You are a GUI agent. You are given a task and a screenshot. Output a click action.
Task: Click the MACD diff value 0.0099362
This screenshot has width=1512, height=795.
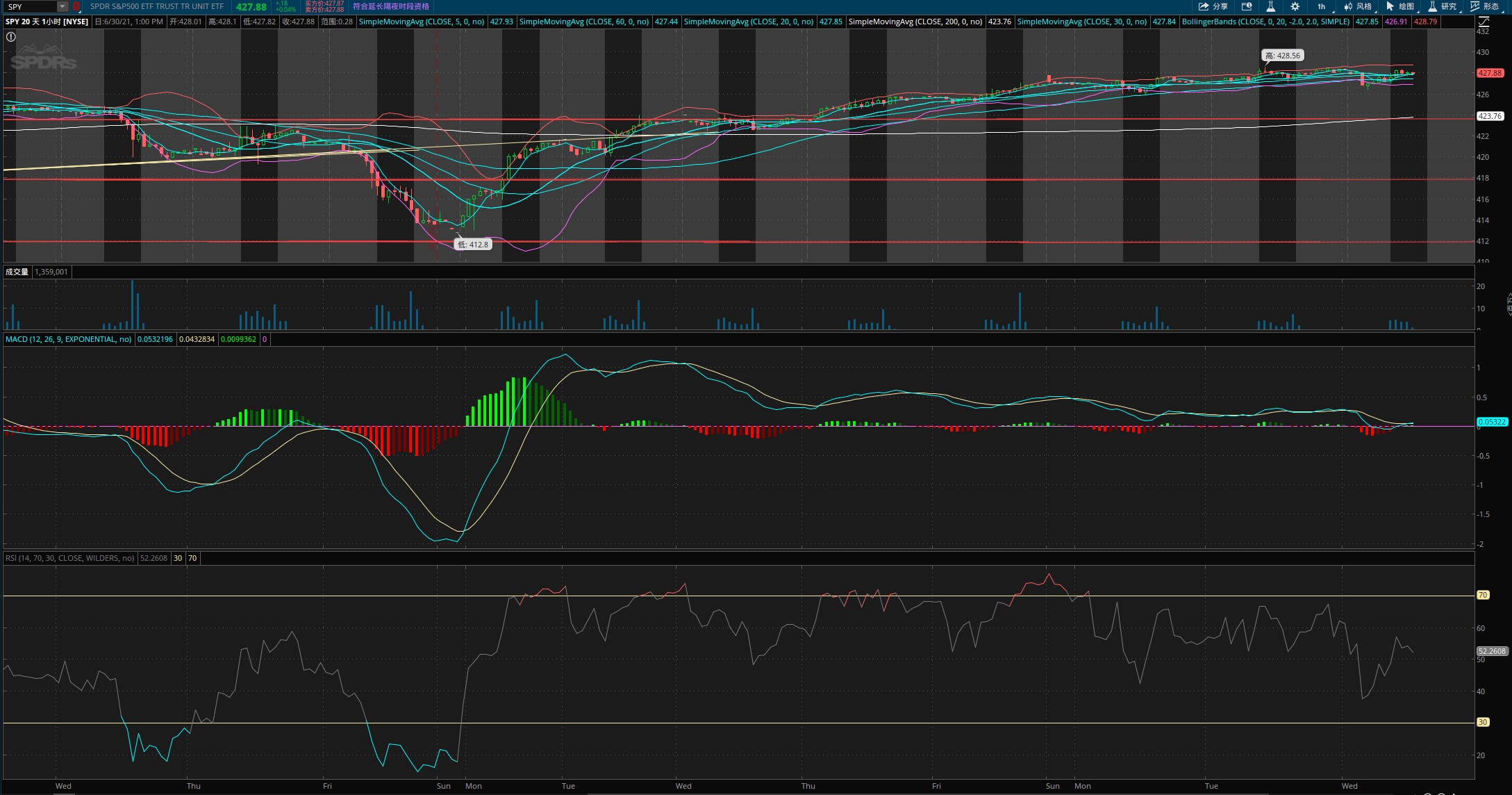point(239,339)
